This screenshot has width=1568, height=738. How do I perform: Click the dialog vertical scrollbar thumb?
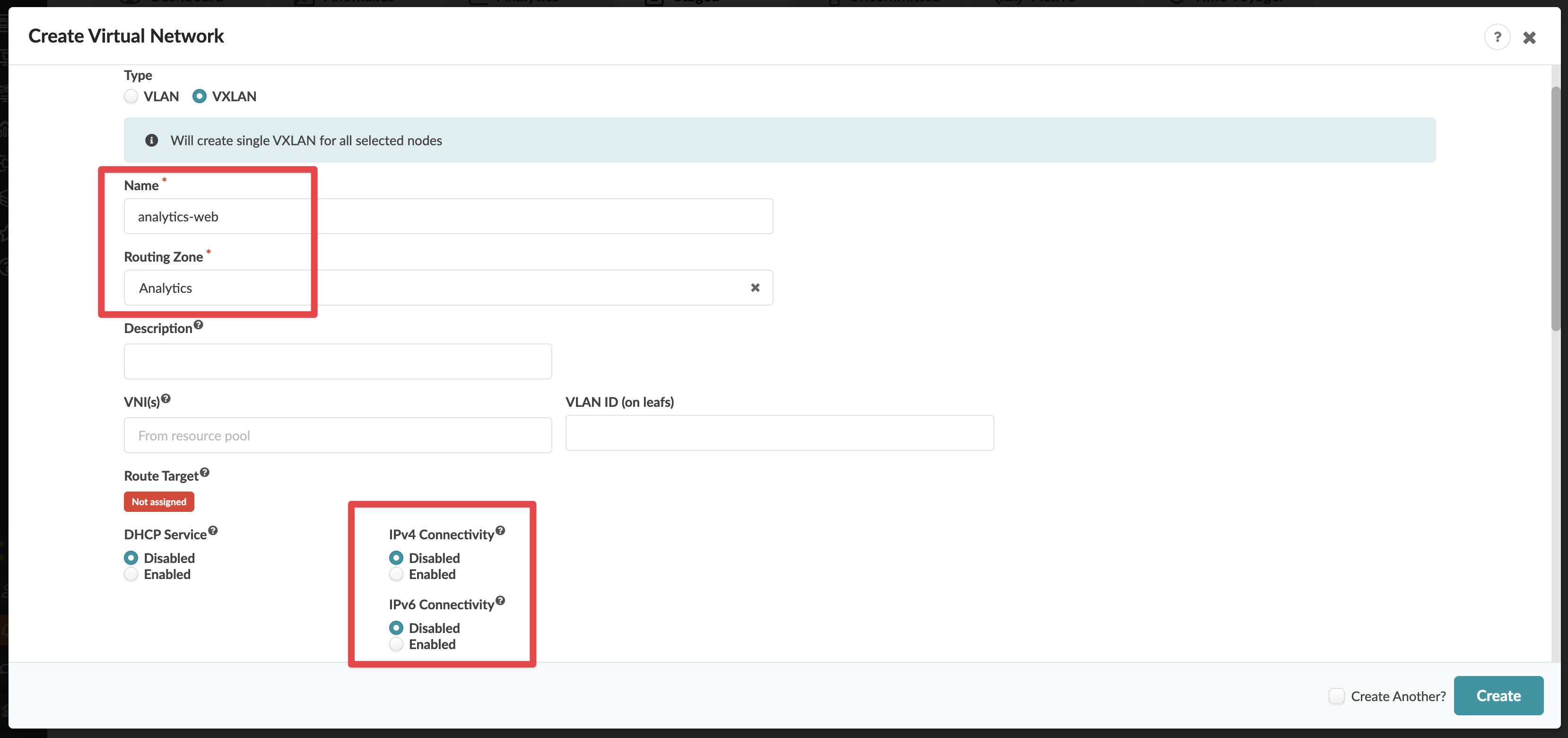pyautogui.click(x=1555, y=209)
